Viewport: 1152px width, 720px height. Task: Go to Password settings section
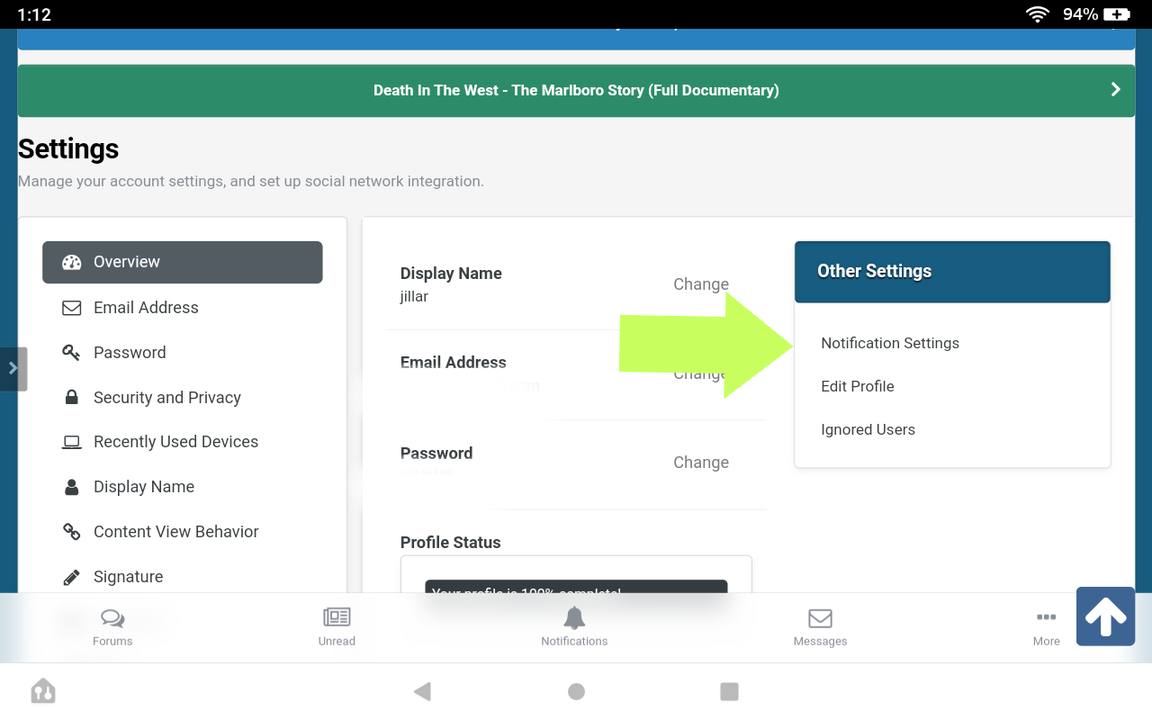click(129, 353)
